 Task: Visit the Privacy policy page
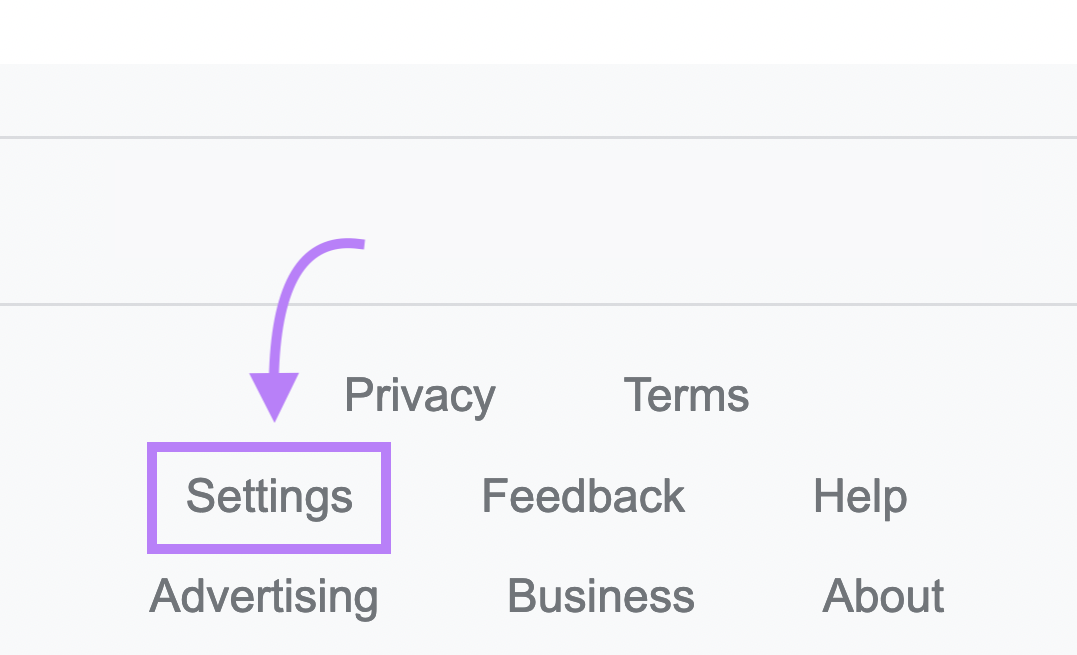point(419,394)
